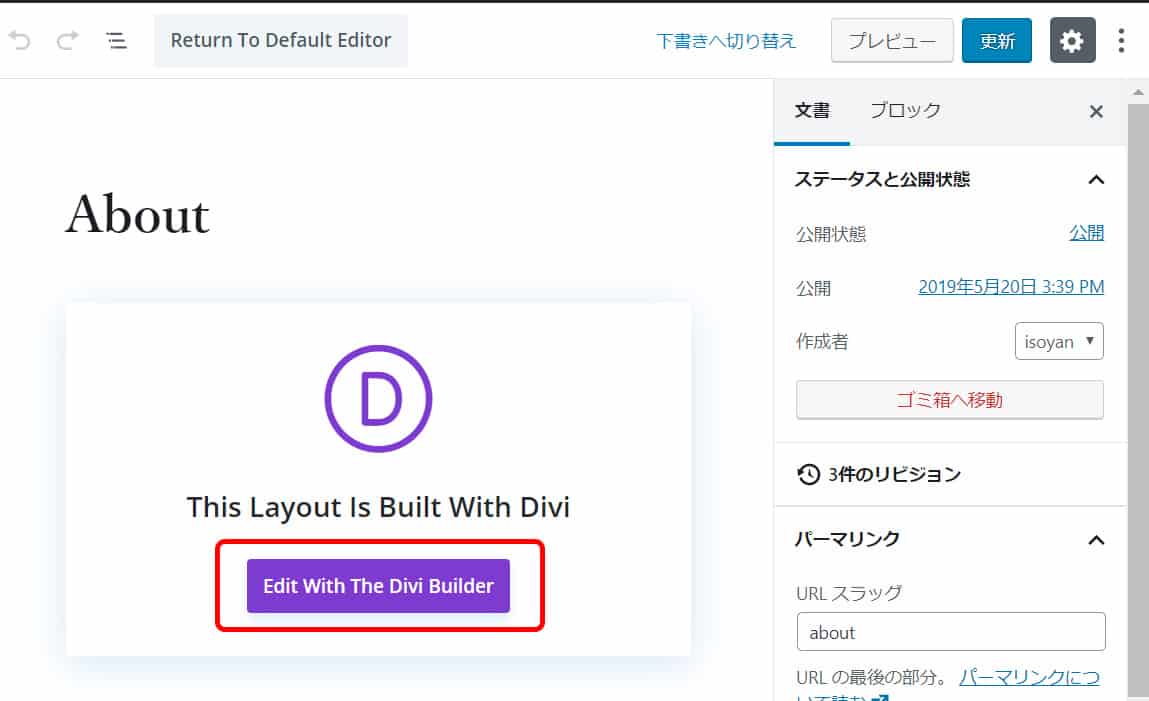Click the purple Divi logo circle
Screen dimensions: 1149x701
378,399
